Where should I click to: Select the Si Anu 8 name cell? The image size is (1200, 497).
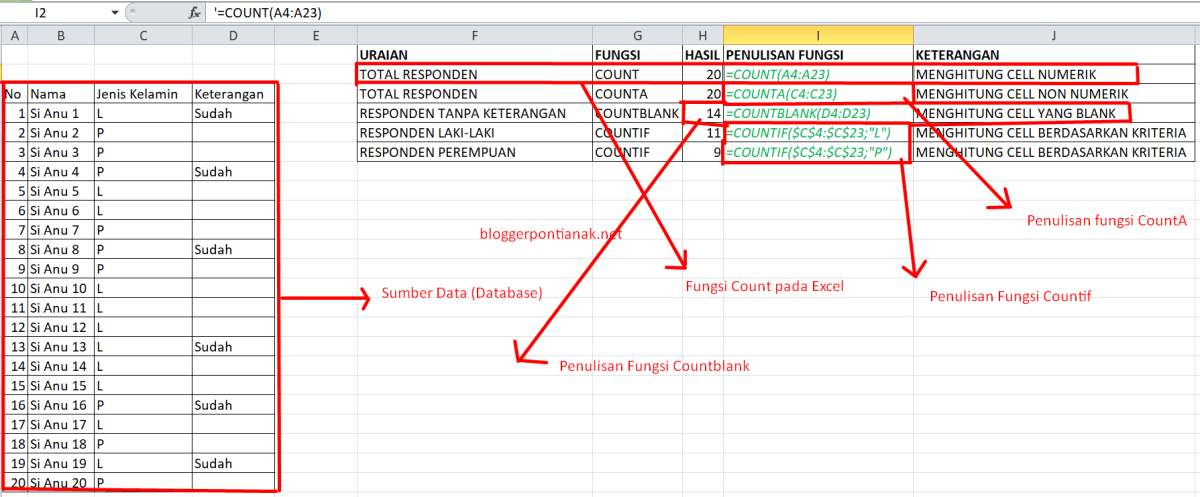tap(61, 249)
